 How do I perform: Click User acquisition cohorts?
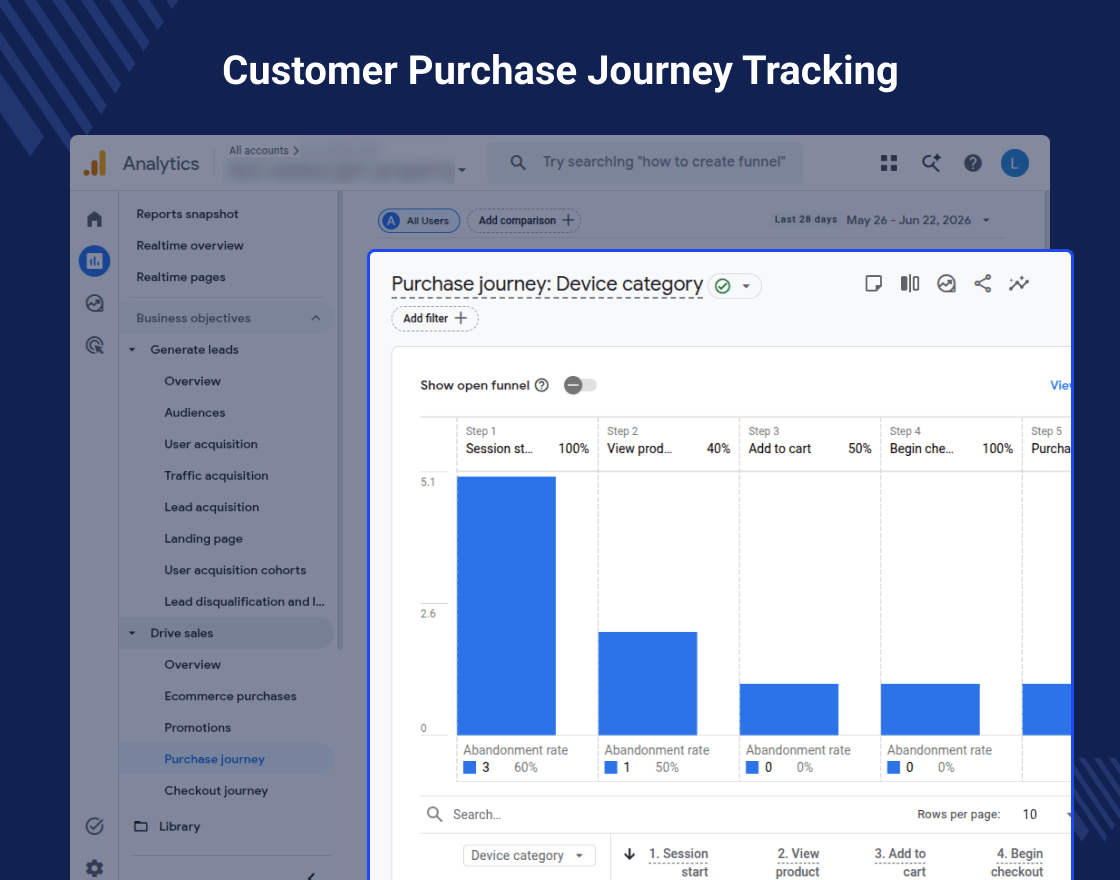click(x=235, y=570)
